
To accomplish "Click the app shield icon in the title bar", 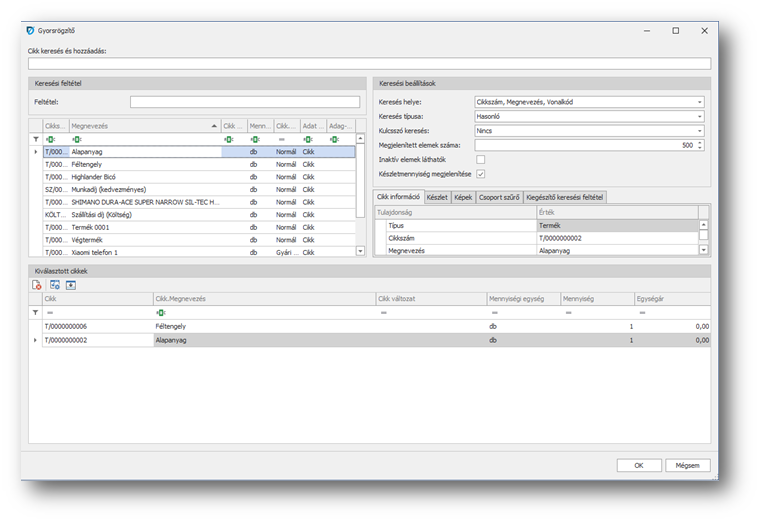I will tap(29, 31).
